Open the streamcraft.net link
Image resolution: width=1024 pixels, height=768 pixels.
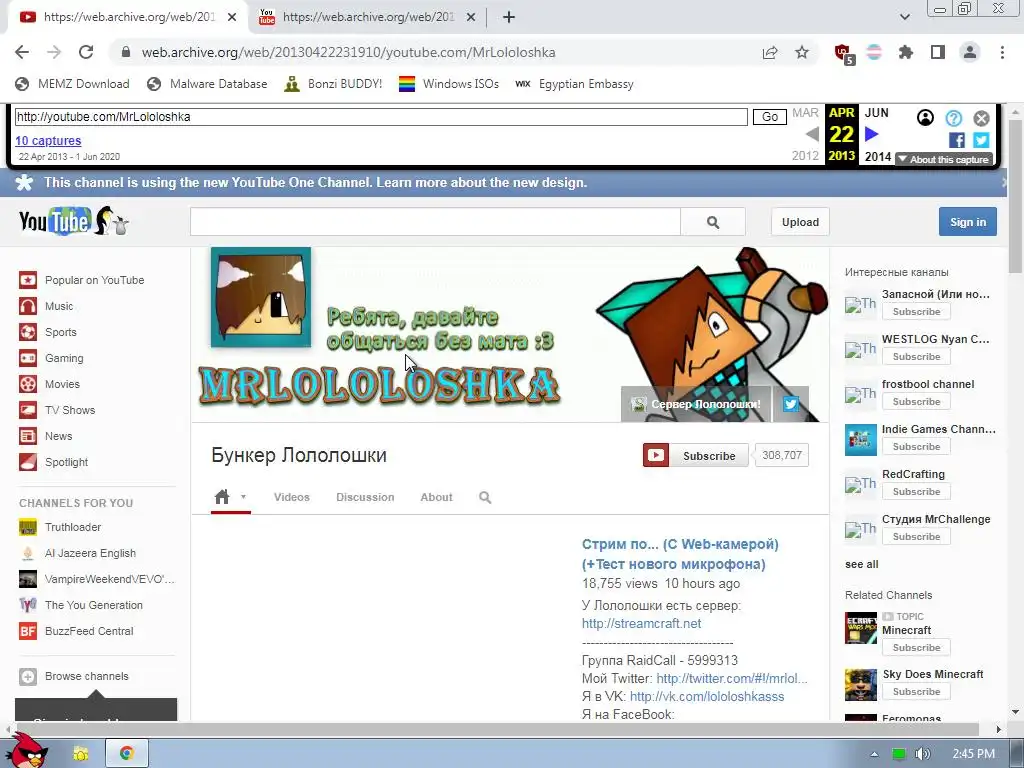click(x=641, y=624)
